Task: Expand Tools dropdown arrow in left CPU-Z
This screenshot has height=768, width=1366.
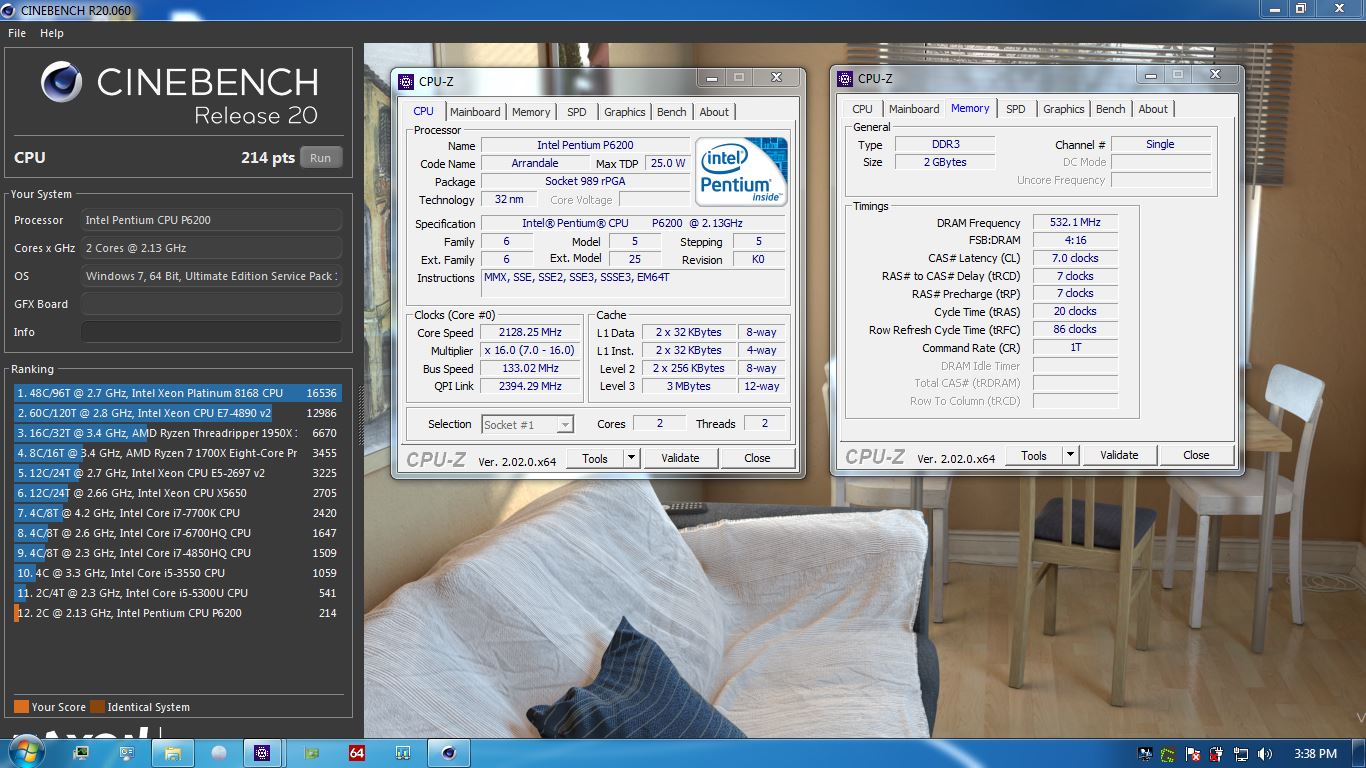Action: 631,458
